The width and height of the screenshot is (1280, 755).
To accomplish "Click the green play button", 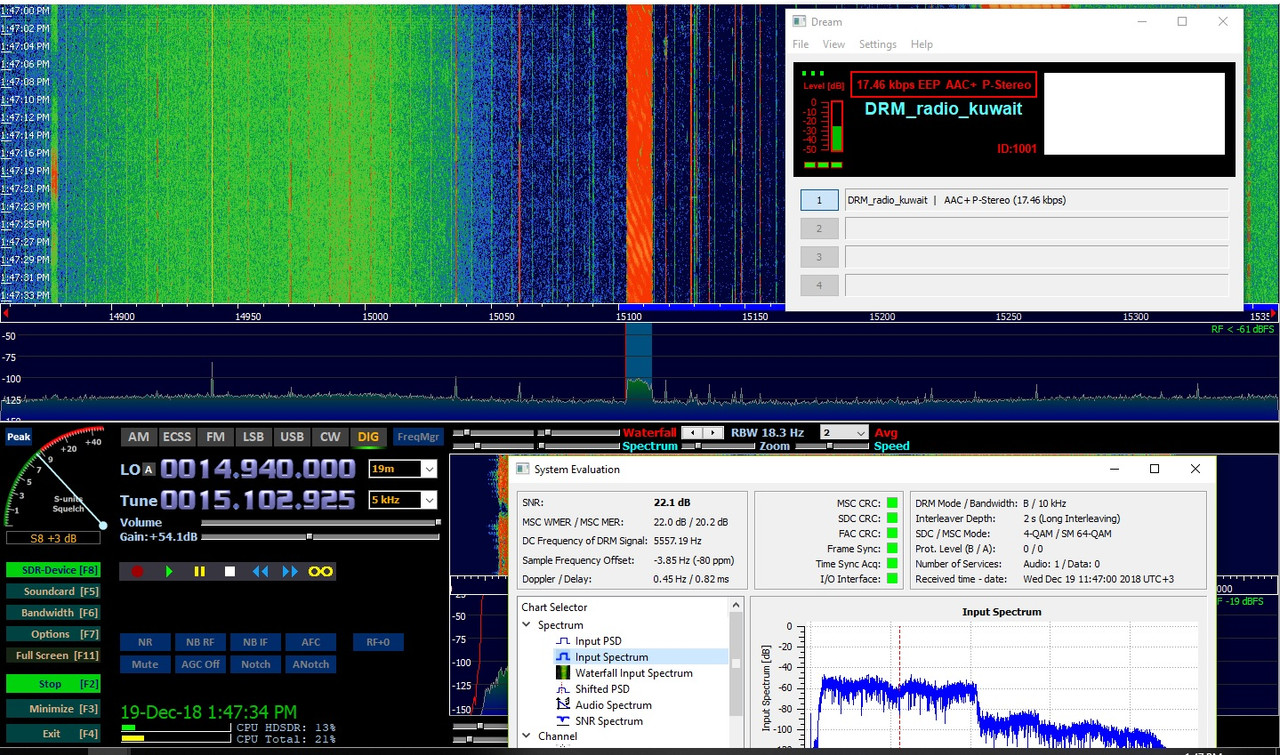I will pos(169,571).
